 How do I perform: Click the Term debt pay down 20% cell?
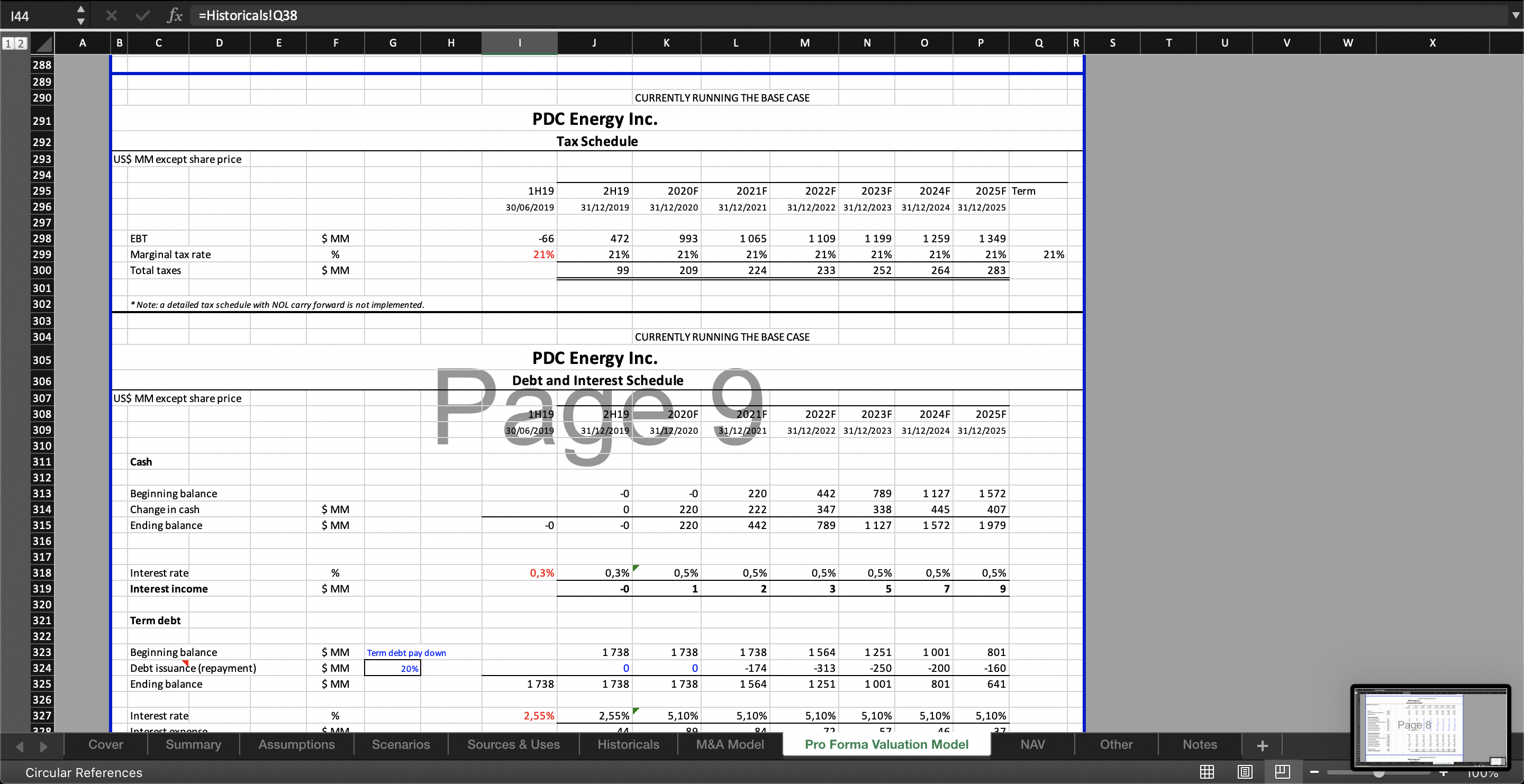click(x=393, y=668)
